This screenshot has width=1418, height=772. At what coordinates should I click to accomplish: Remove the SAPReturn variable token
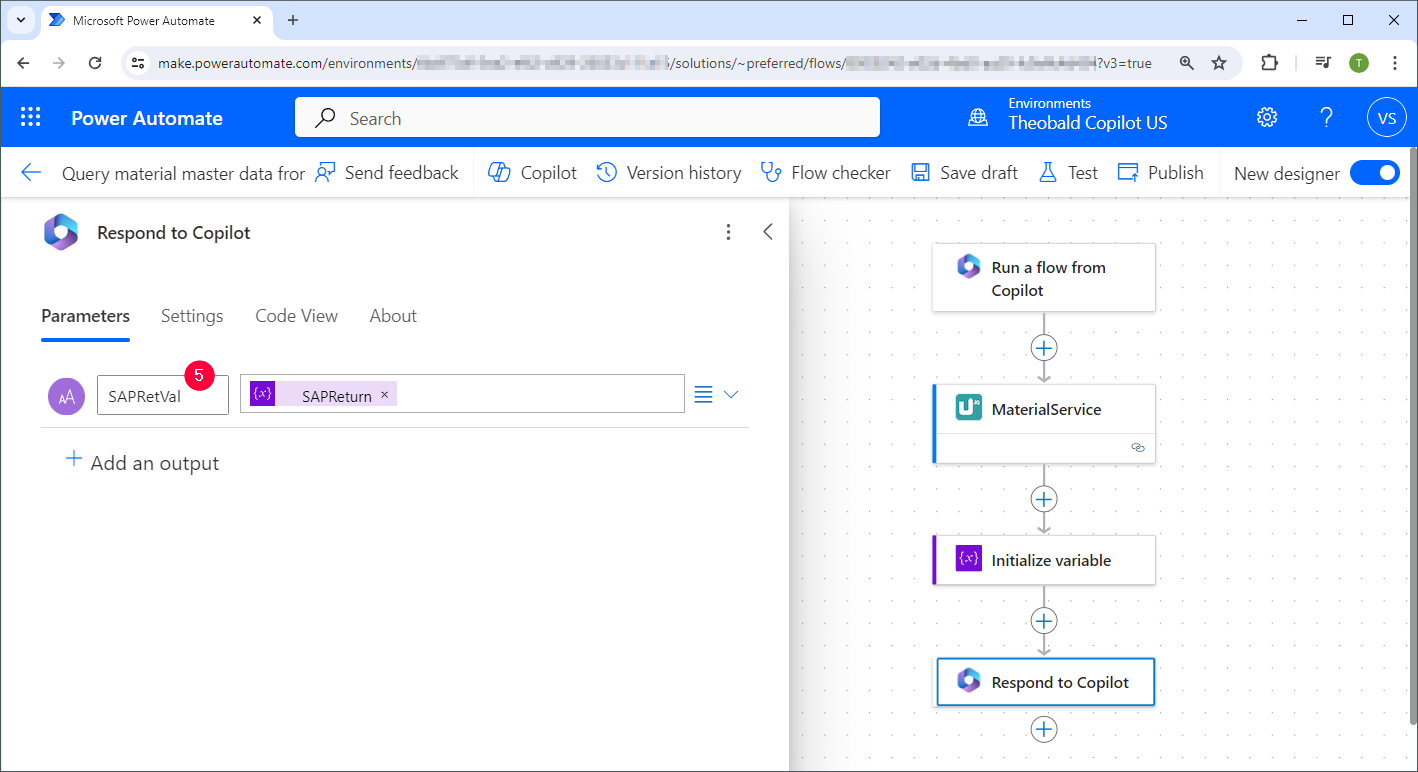[x=385, y=395]
